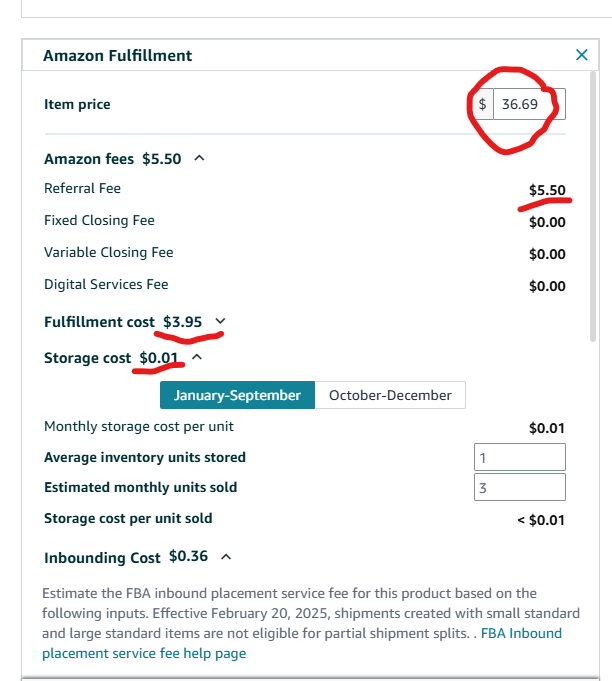612x681 pixels.
Task: Focus the Average inventory units stored field
Action: pyautogui.click(x=520, y=458)
